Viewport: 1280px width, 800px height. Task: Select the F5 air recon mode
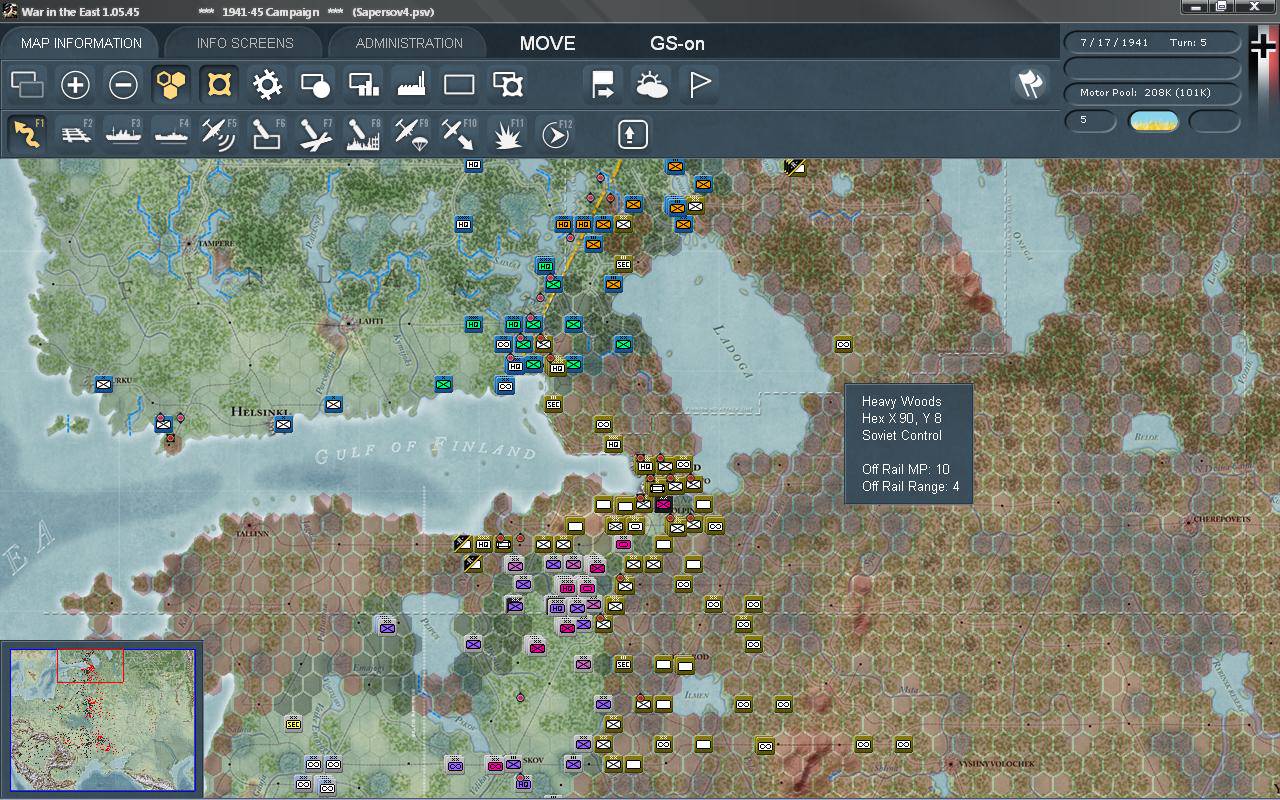coord(219,133)
